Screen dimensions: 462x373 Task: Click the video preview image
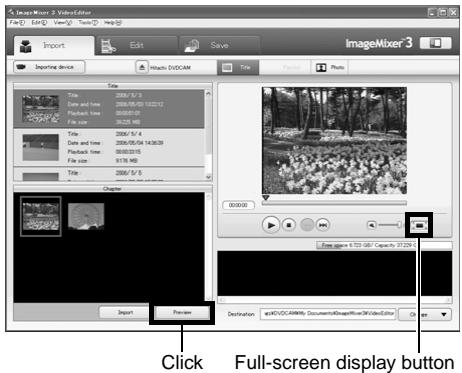pyautogui.click(x=334, y=141)
